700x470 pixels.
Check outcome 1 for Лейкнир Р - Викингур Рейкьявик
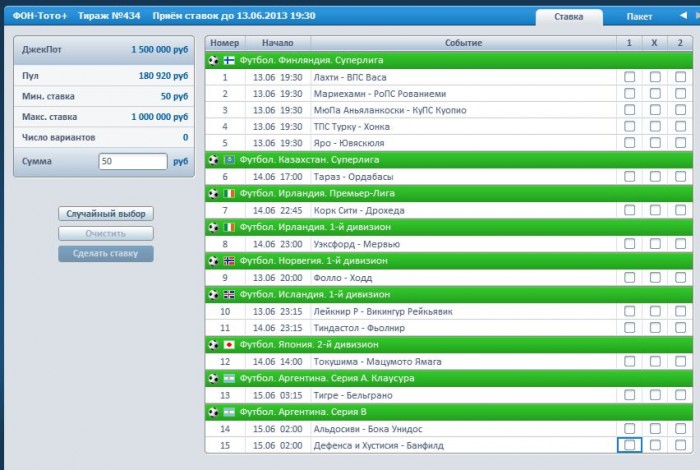(x=629, y=311)
